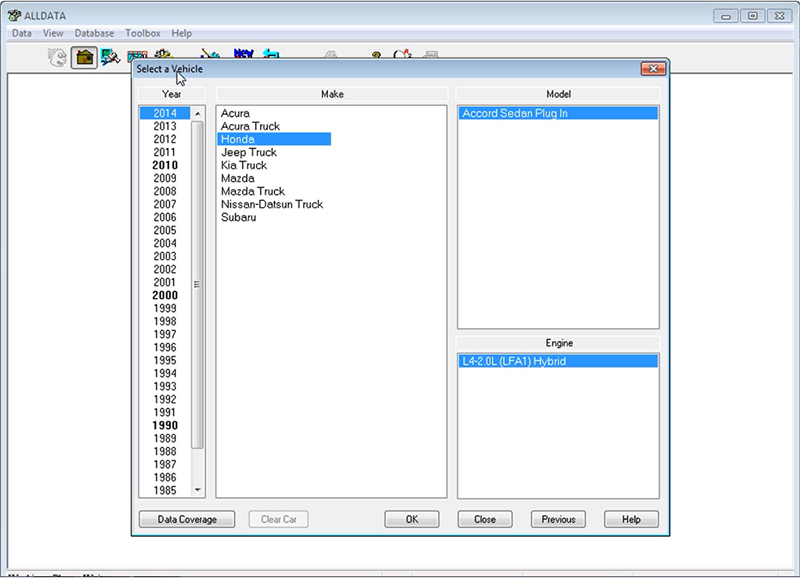Screen dimensions: 800x578
Task: Choose Nissan-Datsun Truck in the Make list
Action: pos(272,204)
